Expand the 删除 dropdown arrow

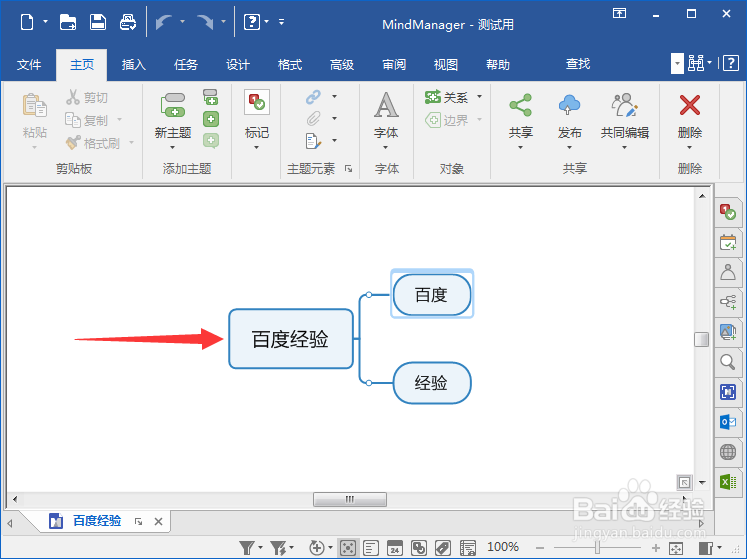689,147
